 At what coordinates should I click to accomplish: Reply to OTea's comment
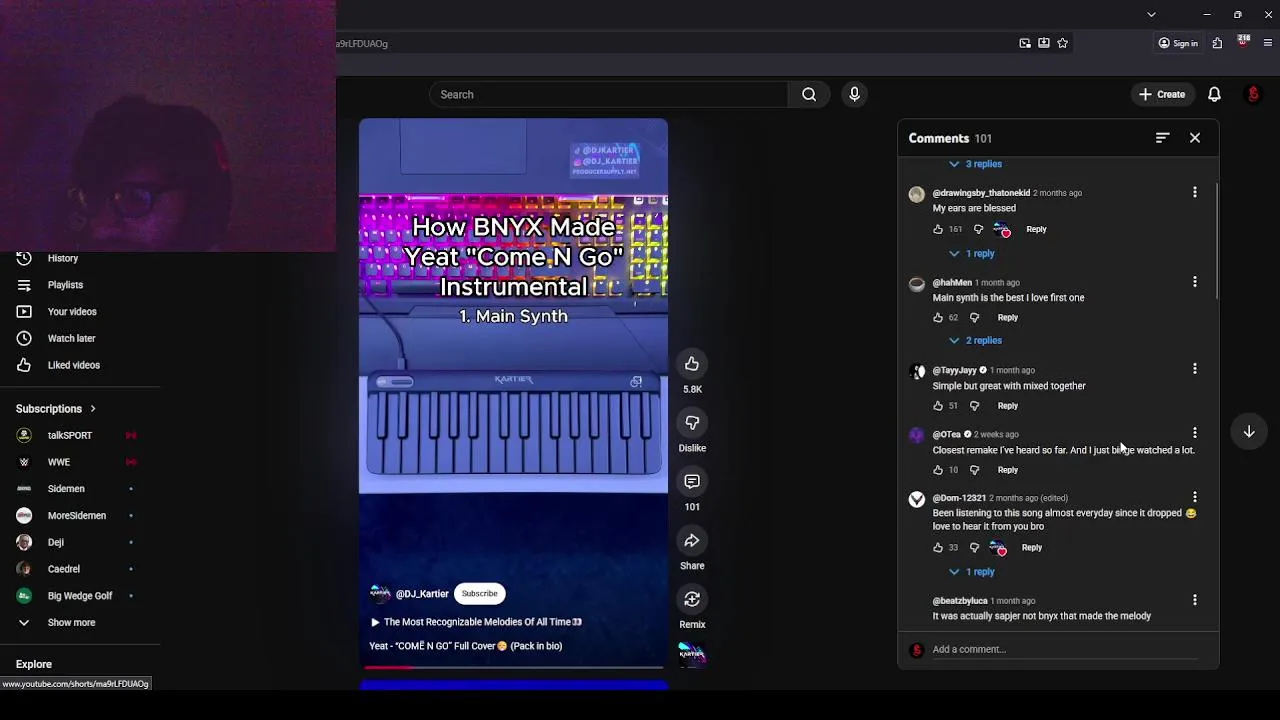tap(1007, 470)
